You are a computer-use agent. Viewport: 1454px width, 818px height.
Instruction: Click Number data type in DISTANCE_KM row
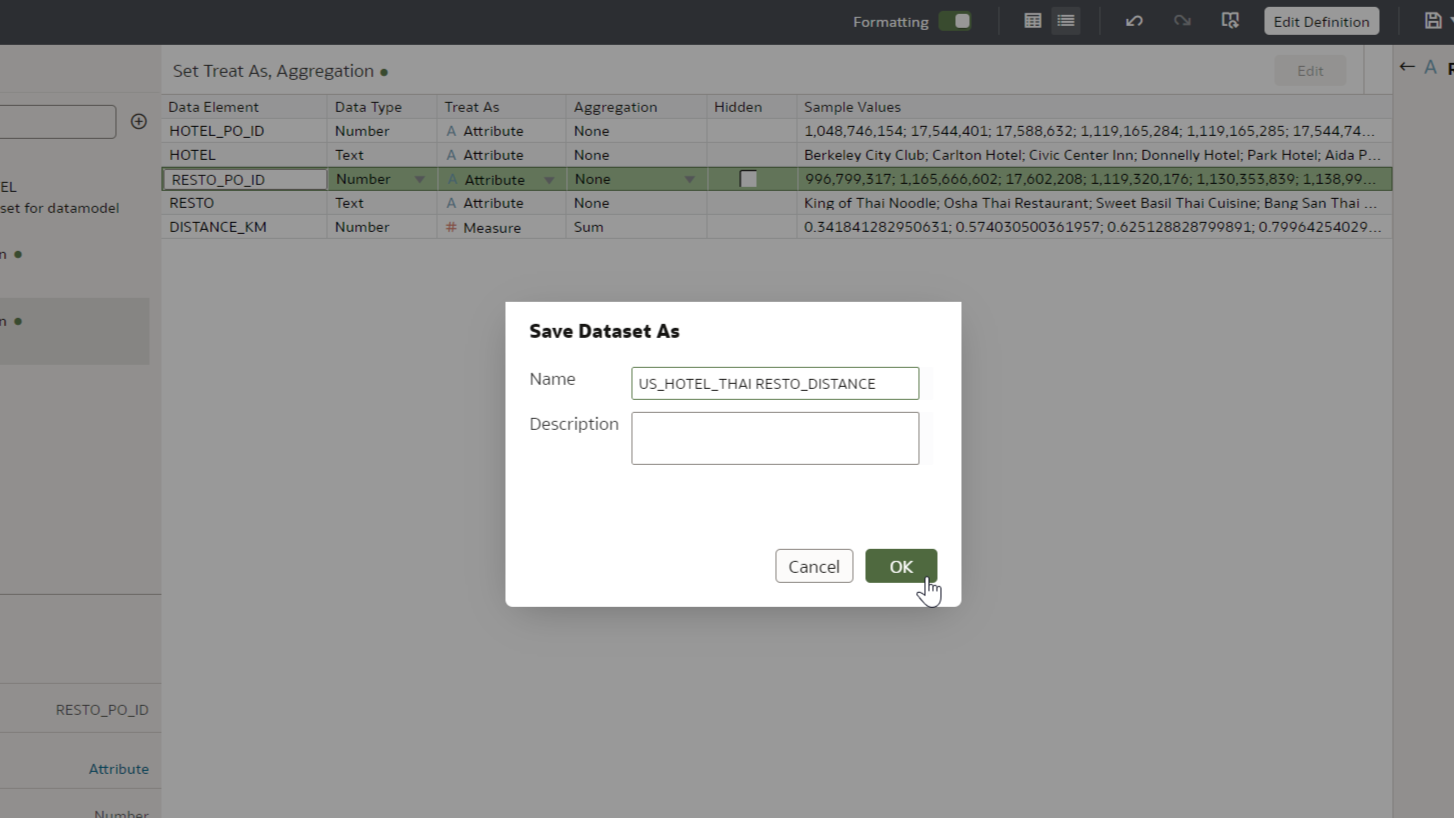point(362,227)
